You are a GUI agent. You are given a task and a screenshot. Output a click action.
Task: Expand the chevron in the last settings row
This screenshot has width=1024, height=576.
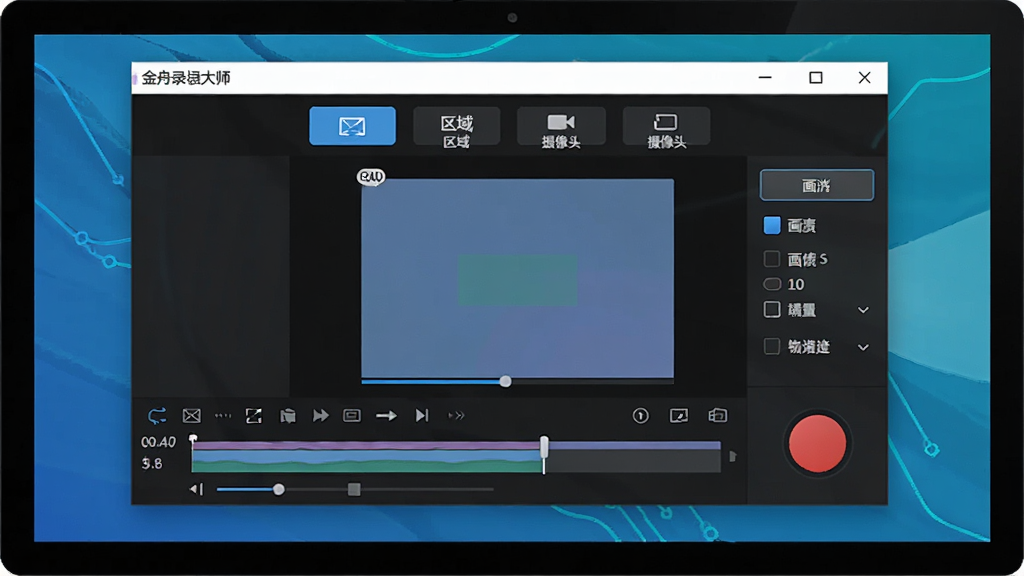pyautogui.click(x=863, y=347)
